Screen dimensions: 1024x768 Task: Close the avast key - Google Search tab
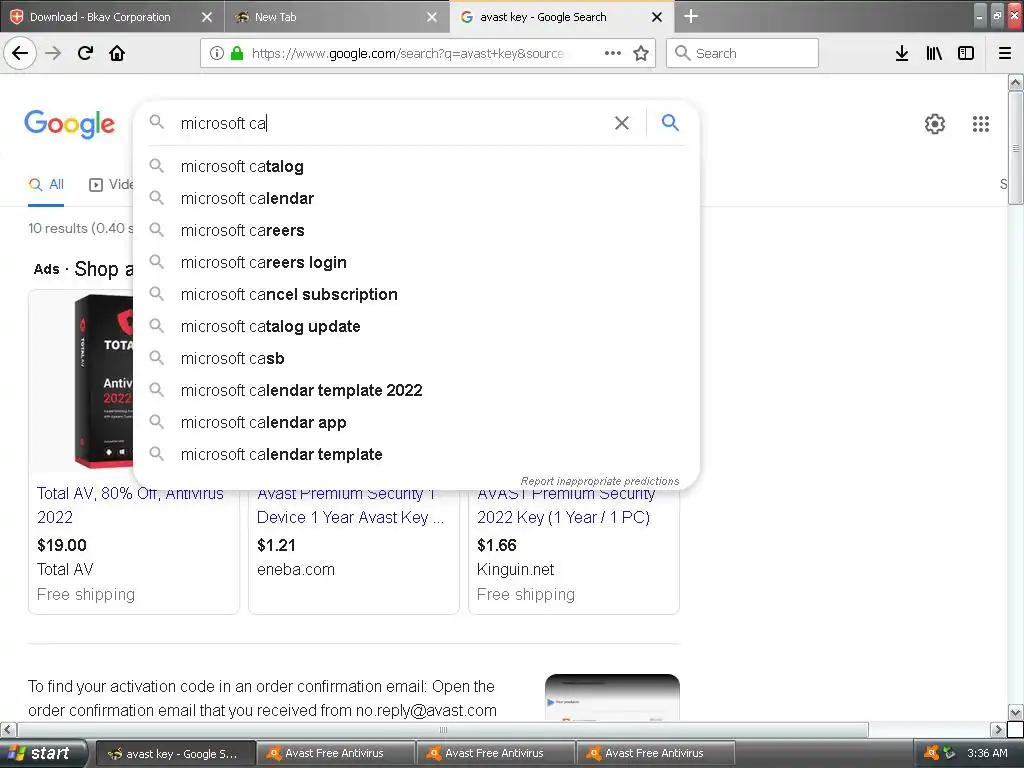click(657, 17)
